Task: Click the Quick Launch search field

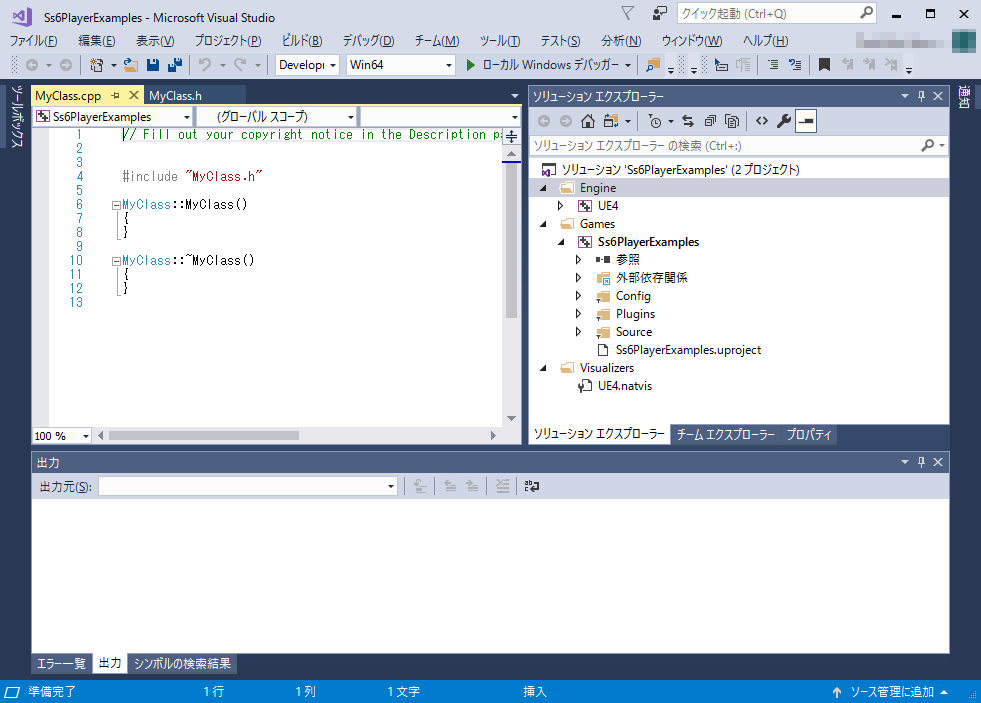Action: pyautogui.click(x=776, y=13)
